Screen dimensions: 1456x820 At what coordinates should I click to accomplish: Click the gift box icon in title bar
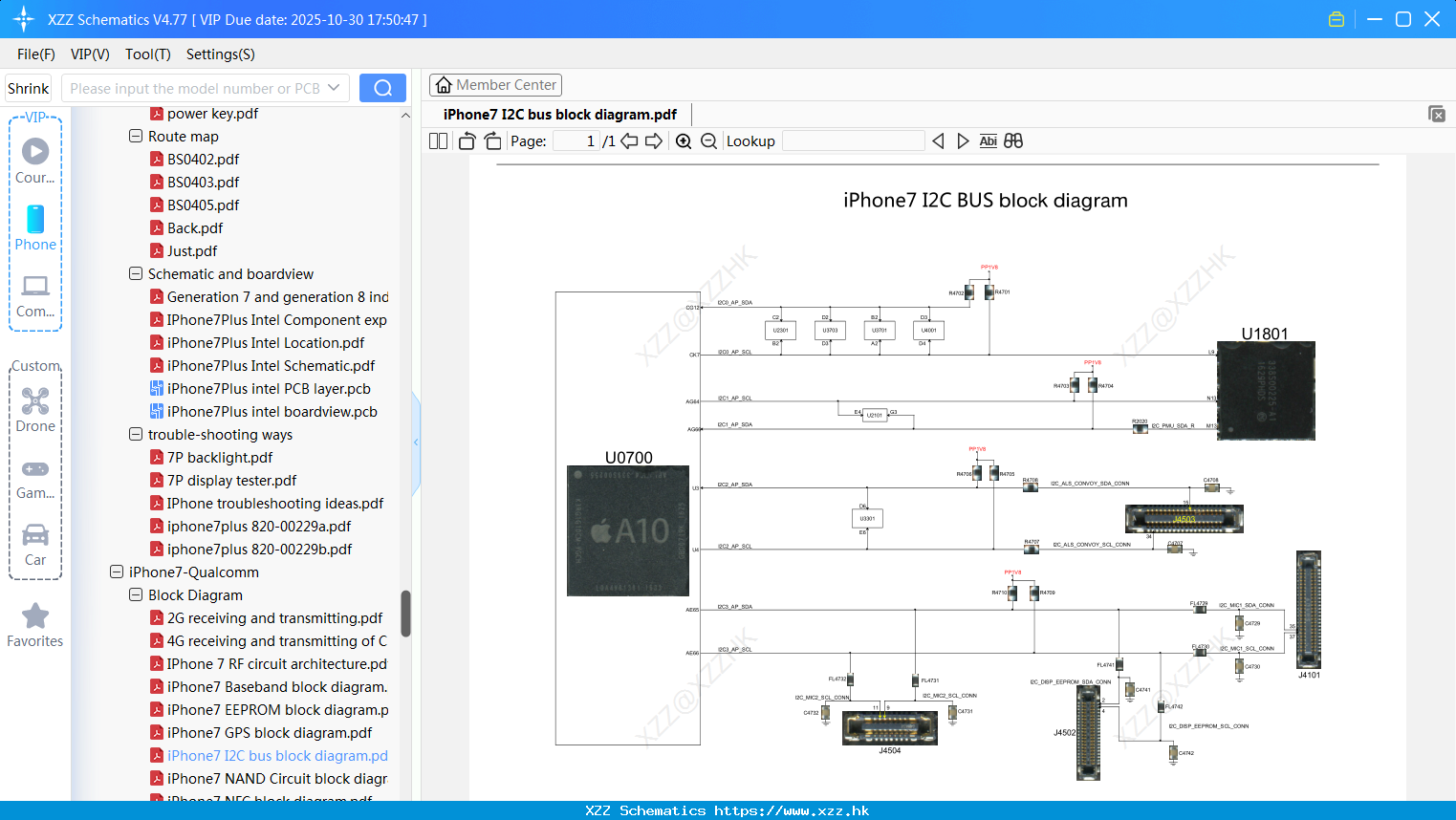click(x=1336, y=19)
